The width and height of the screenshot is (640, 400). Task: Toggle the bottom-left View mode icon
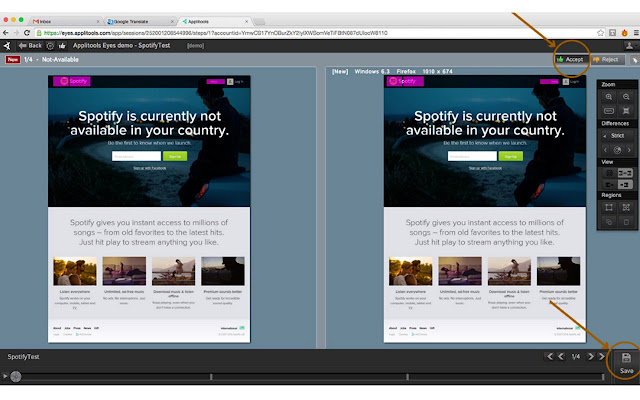609,185
